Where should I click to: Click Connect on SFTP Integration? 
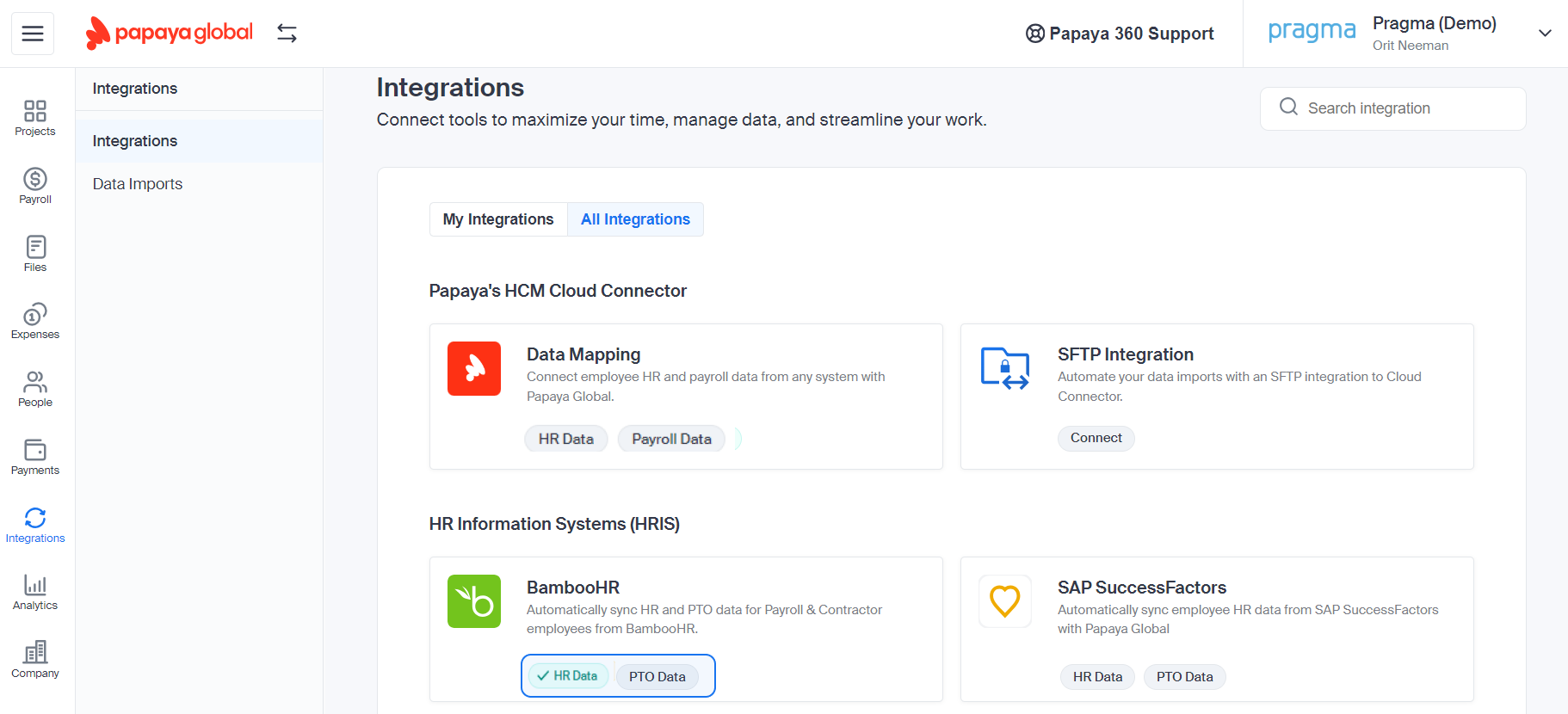[1096, 438]
